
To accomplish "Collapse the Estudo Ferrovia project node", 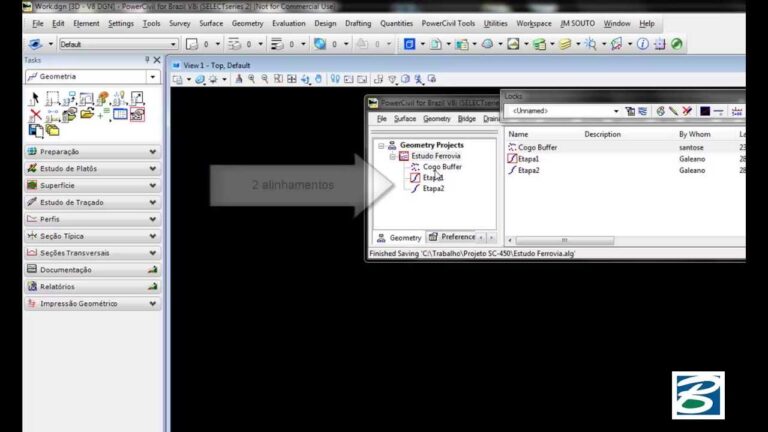I will pos(392,156).
